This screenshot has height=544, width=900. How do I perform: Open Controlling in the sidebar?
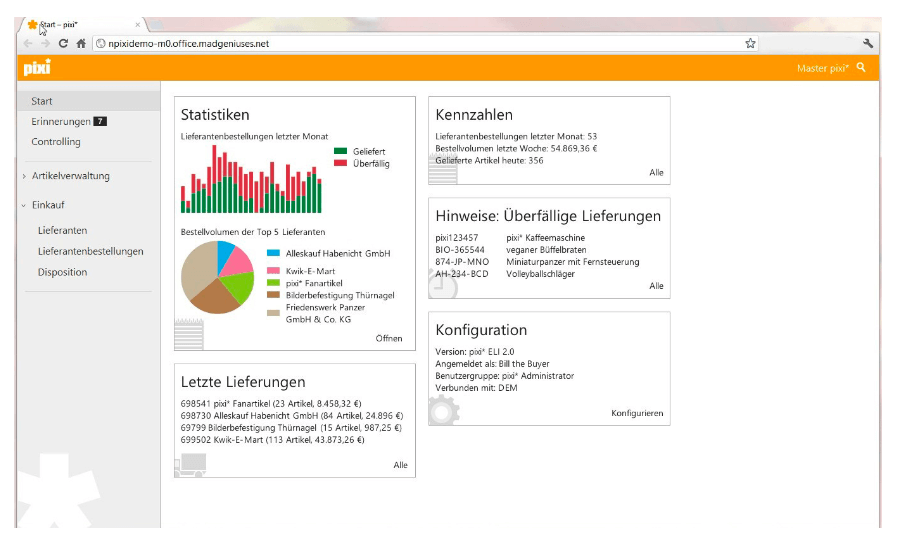click(x=56, y=142)
